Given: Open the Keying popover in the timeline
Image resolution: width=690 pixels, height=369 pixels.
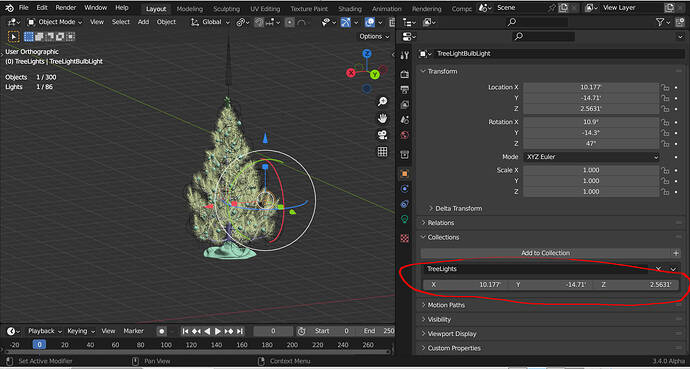Looking at the screenshot, I should 82,331.
